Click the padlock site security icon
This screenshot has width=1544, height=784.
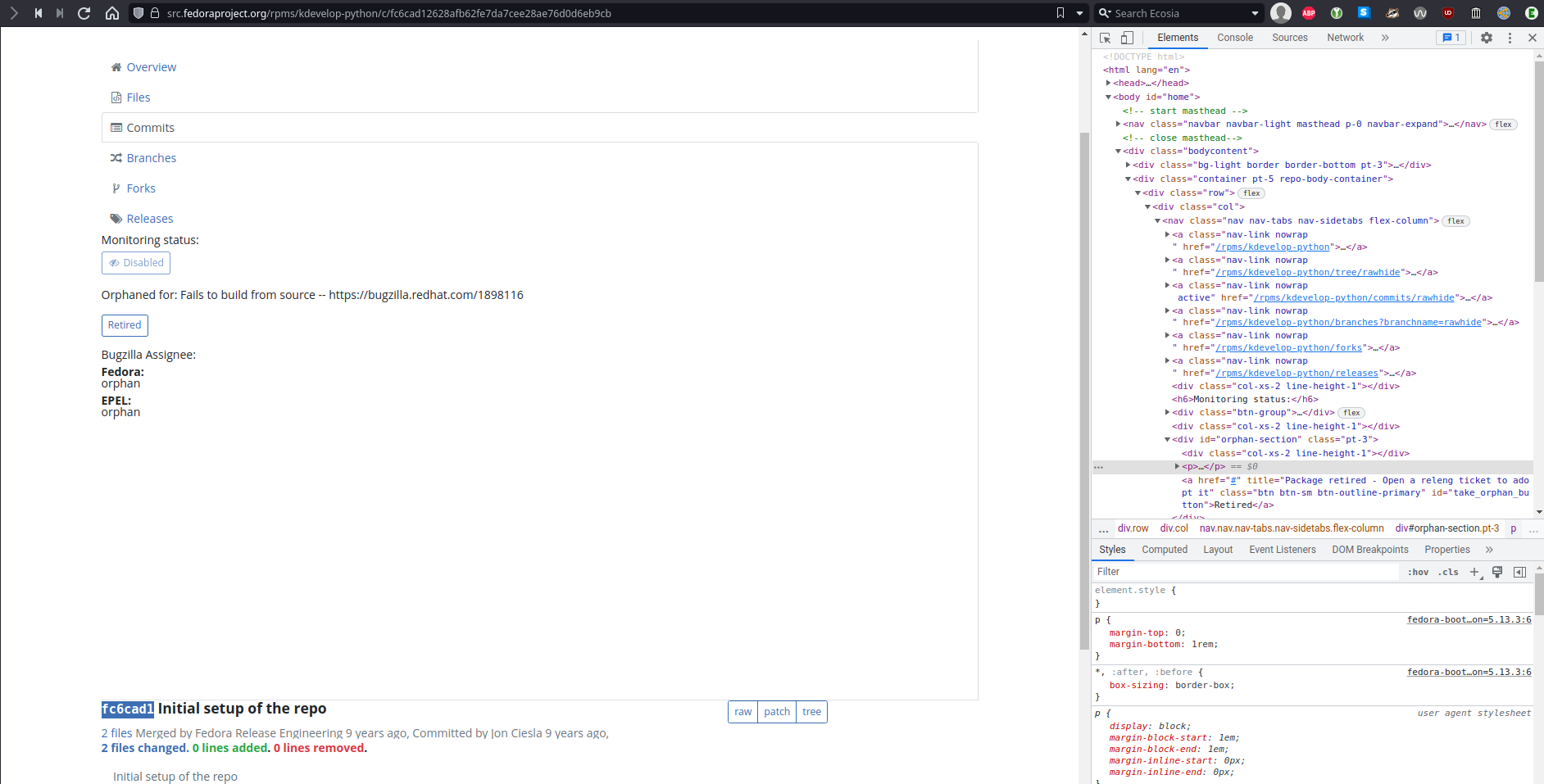154,13
